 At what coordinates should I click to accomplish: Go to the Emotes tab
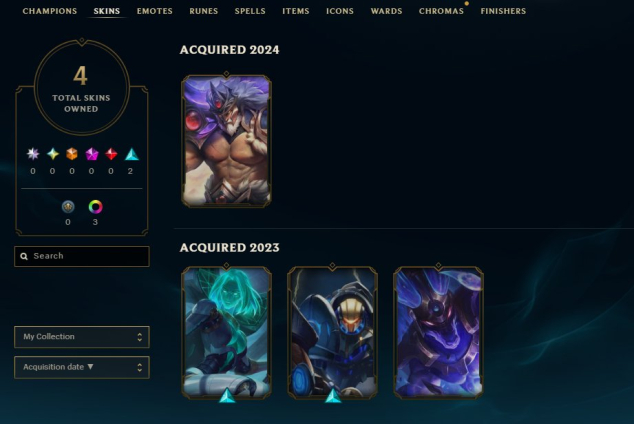154,11
